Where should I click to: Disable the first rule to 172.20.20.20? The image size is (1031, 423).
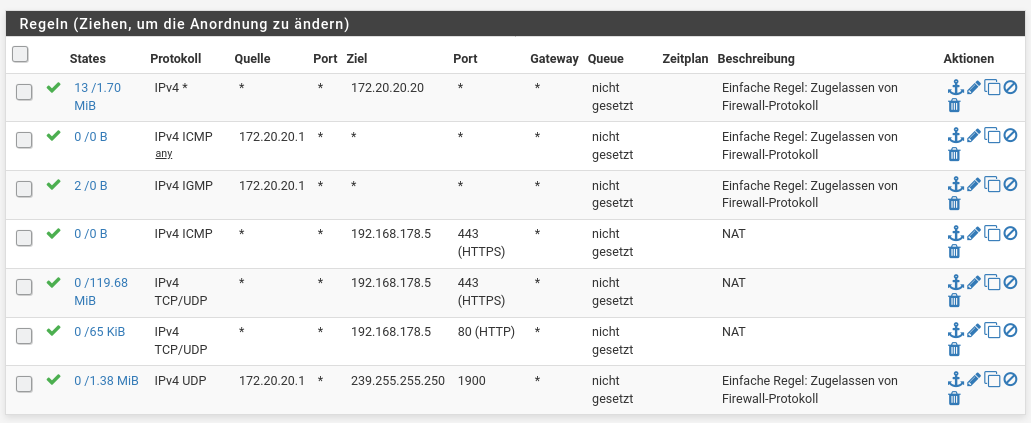1011,87
